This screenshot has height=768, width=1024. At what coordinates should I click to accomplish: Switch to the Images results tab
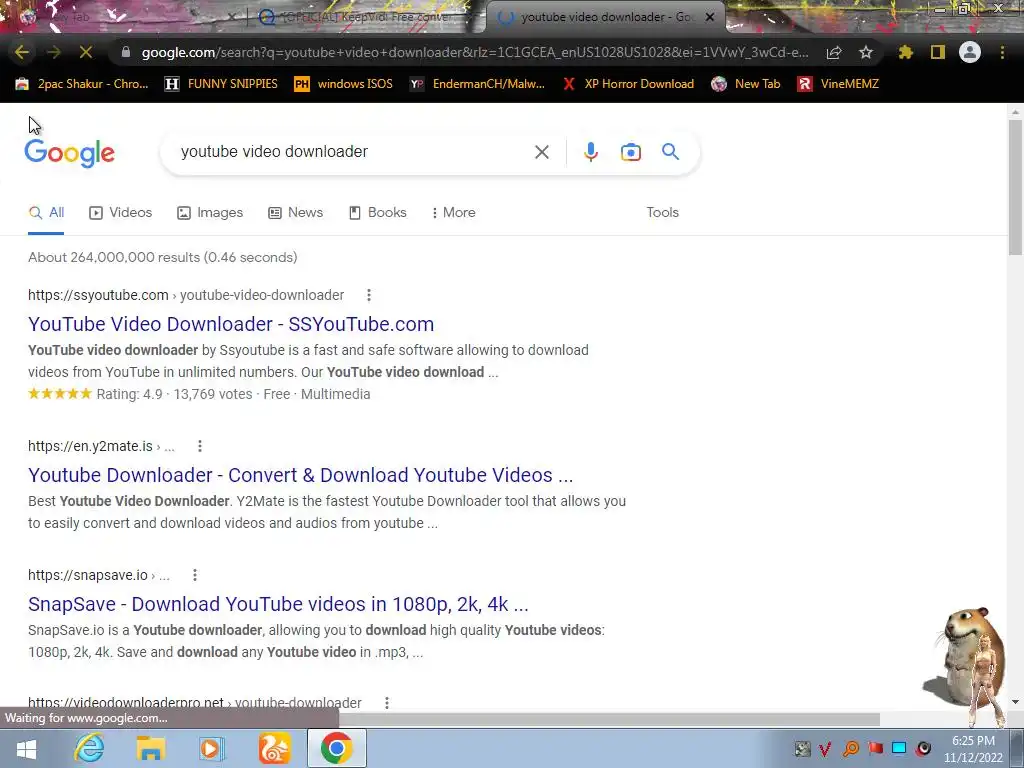pos(210,213)
